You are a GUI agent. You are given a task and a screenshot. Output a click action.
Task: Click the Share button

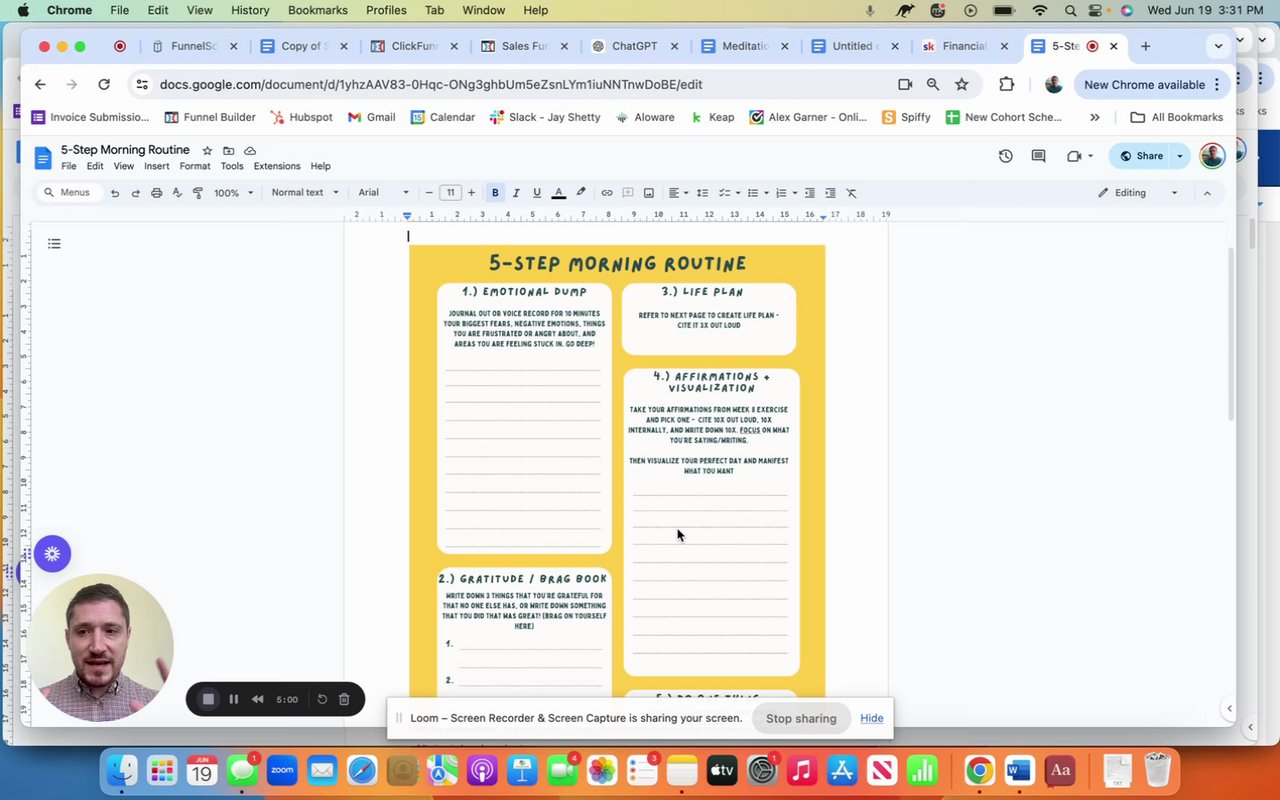pos(1141,156)
